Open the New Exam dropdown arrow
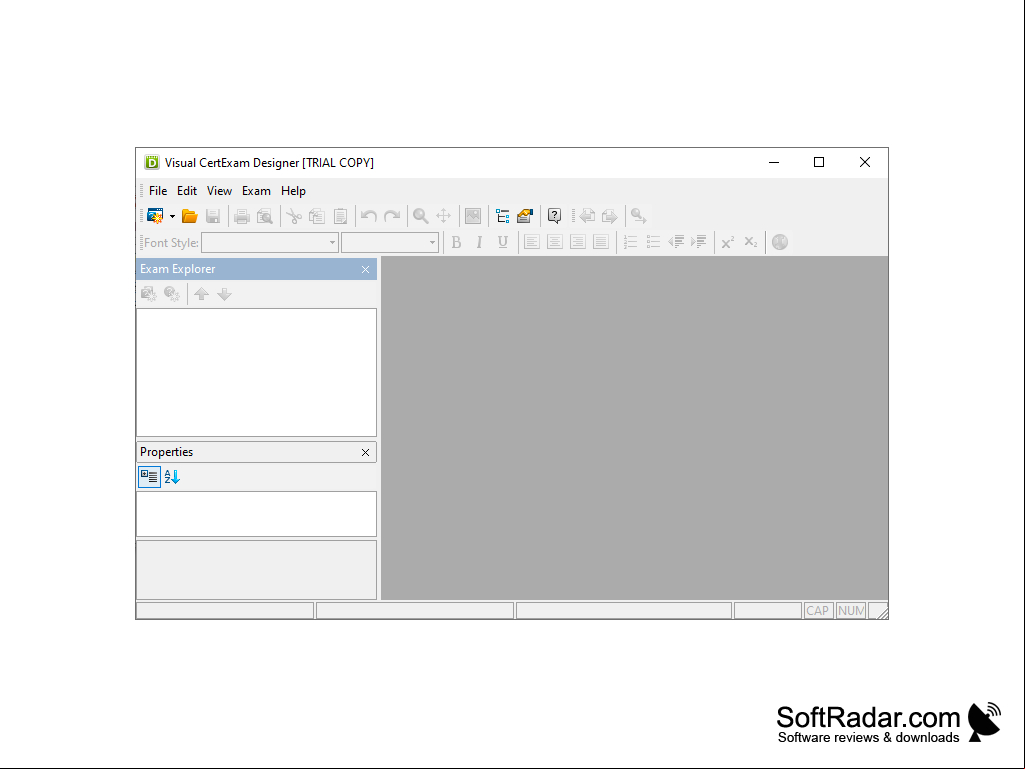This screenshot has width=1025, height=769. point(173,216)
